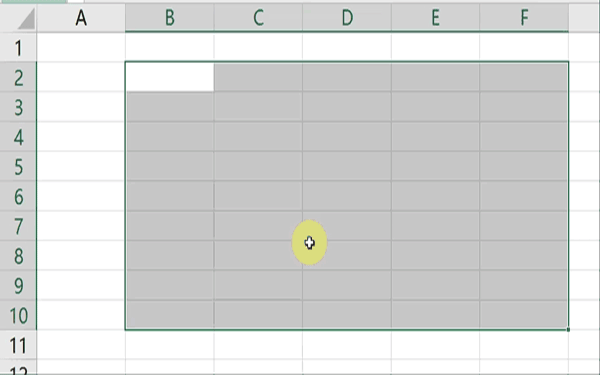Screen dimensions: 600x375
Task: Select row 5 header
Action: pyautogui.click(x=18, y=166)
